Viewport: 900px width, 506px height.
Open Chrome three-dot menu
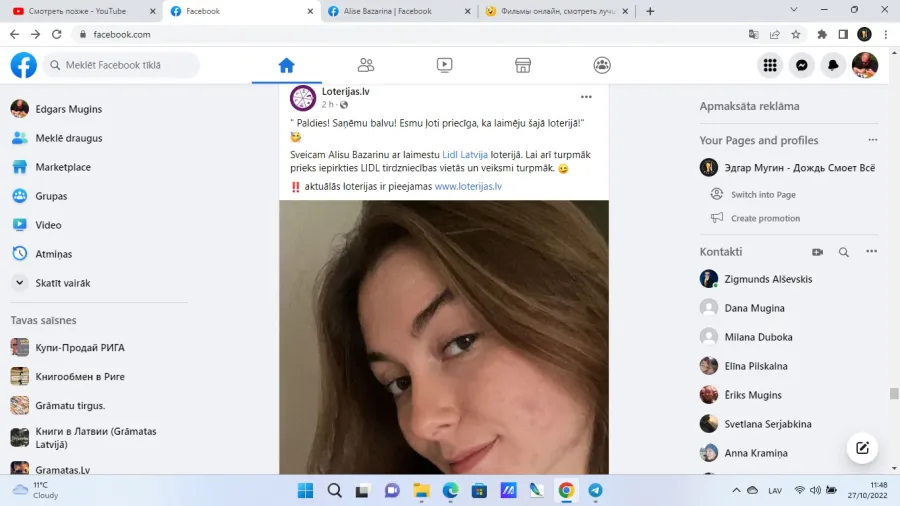click(886, 34)
